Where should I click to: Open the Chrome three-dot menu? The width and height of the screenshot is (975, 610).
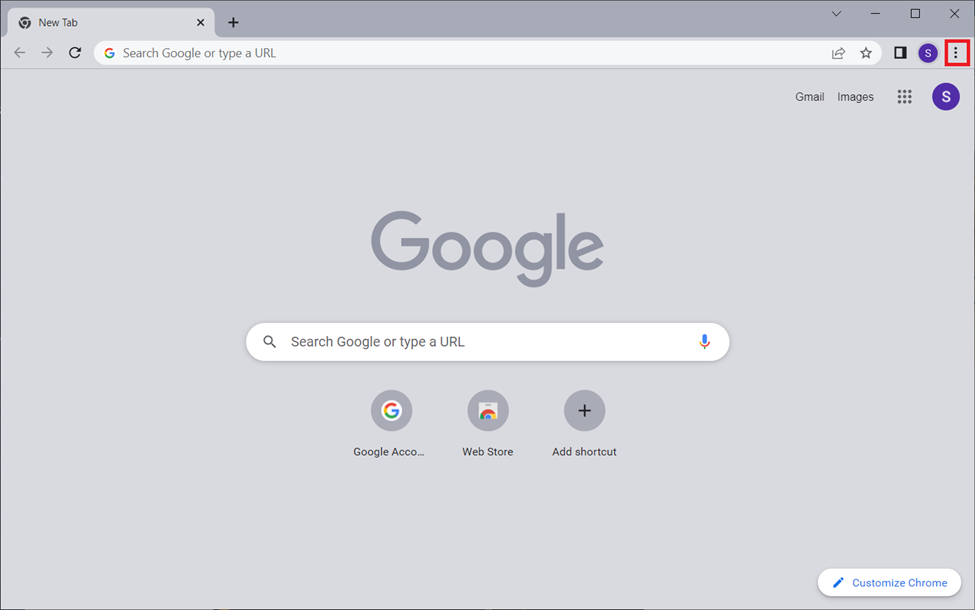point(956,53)
